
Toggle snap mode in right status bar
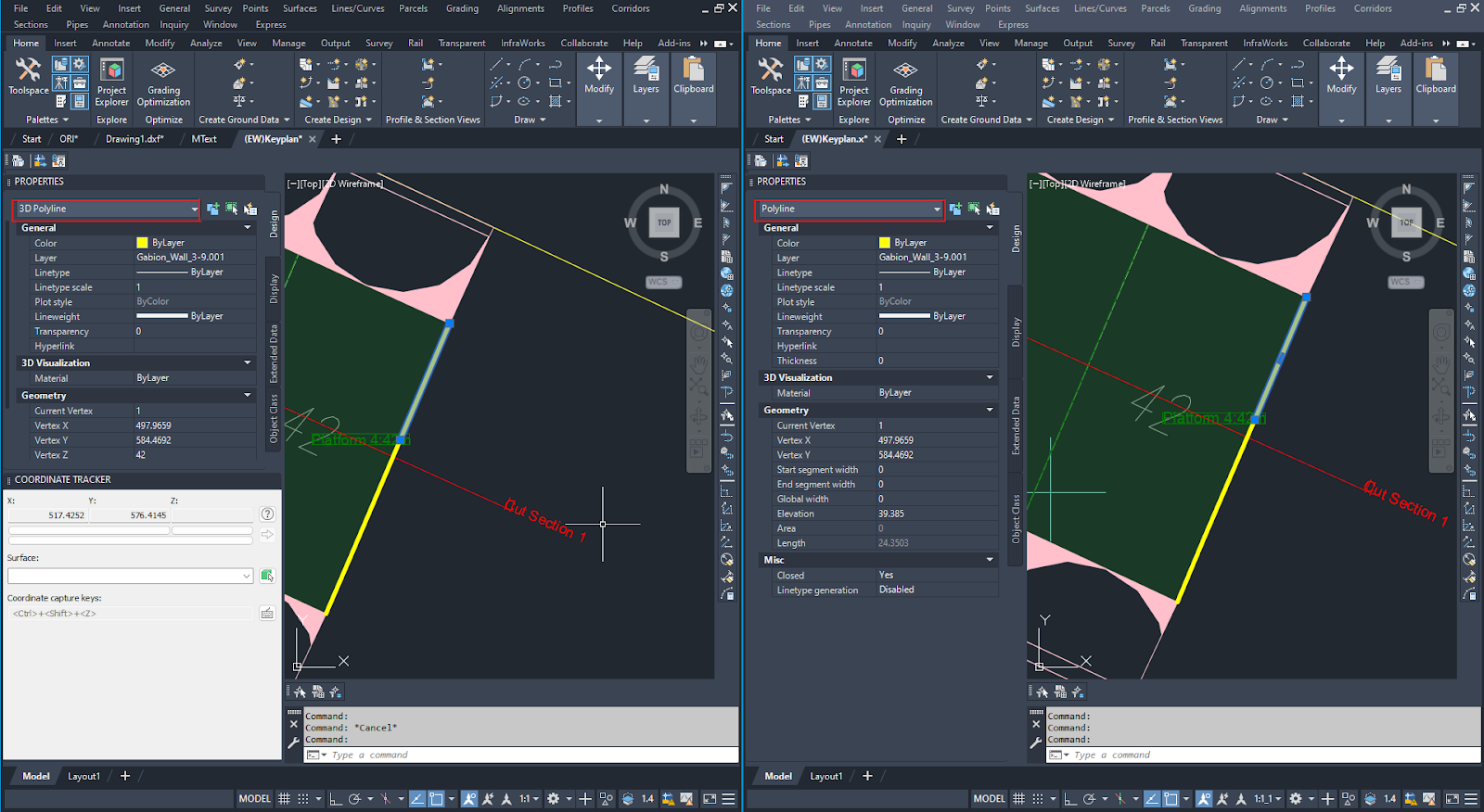[1039, 799]
